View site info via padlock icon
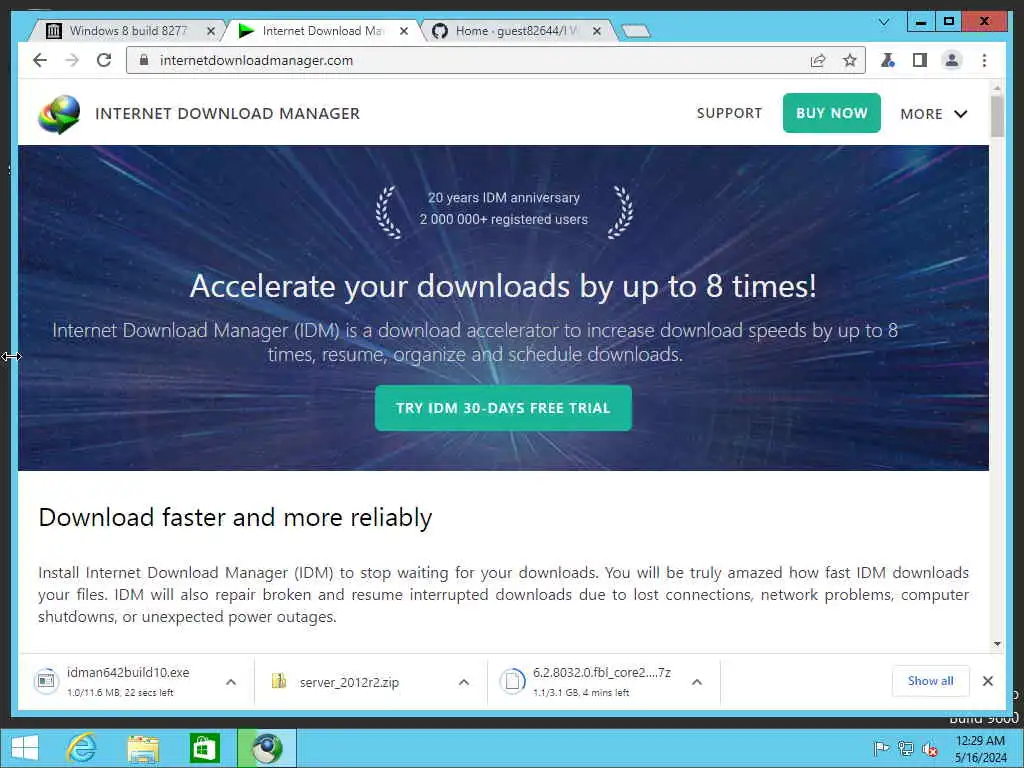The width and height of the screenshot is (1024, 768). [144, 59]
